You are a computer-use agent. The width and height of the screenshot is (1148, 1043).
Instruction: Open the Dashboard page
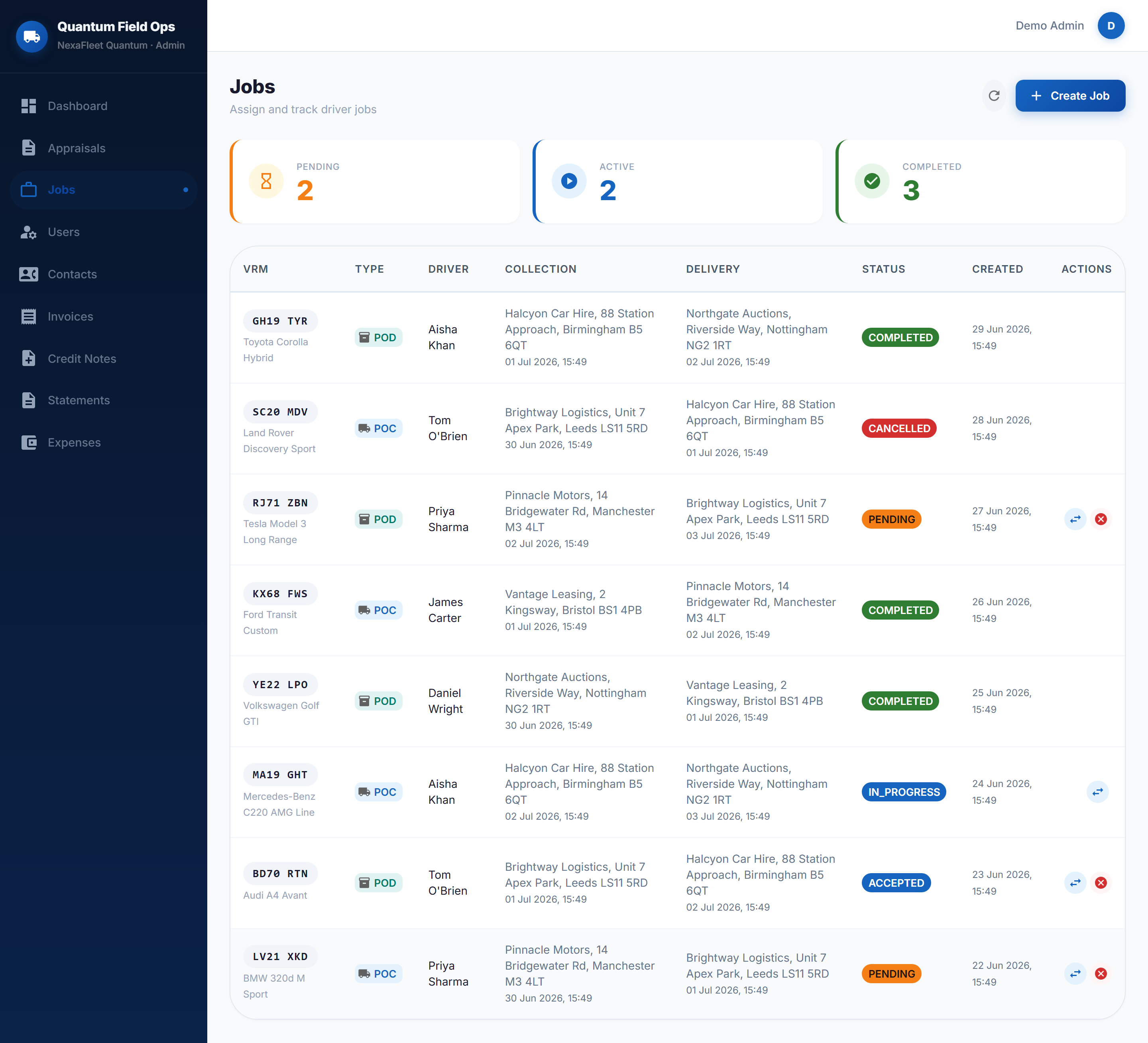point(104,106)
